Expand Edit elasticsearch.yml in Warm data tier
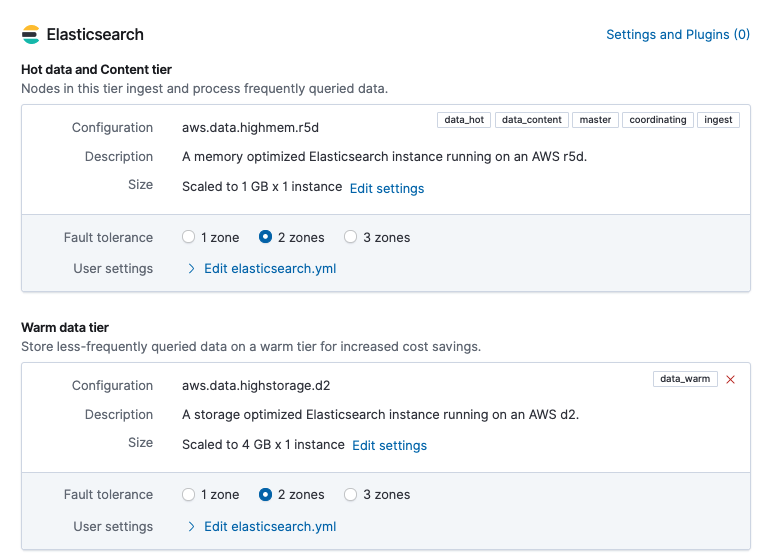This screenshot has height=560, width=763. (269, 527)
